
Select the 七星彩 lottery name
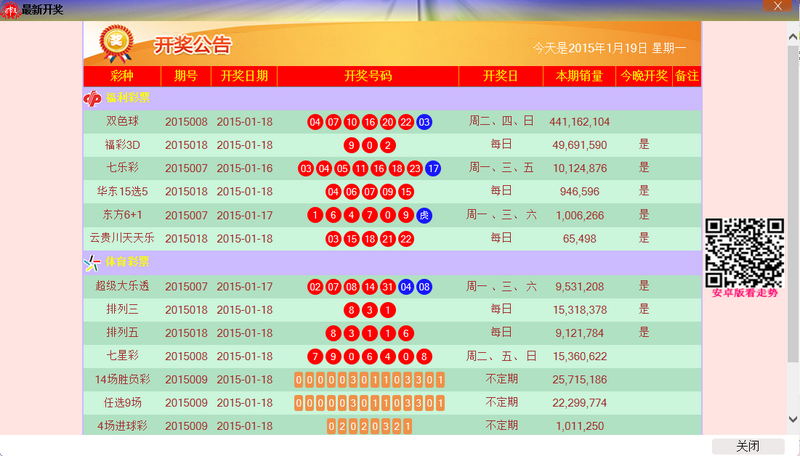pos(122,356)
